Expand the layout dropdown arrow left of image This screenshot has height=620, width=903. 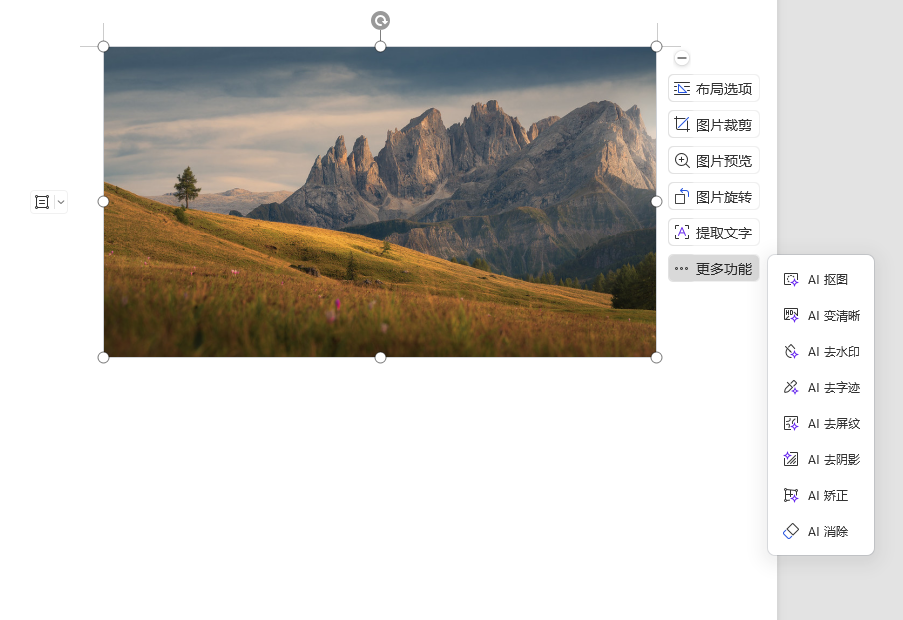coord(61,202)
